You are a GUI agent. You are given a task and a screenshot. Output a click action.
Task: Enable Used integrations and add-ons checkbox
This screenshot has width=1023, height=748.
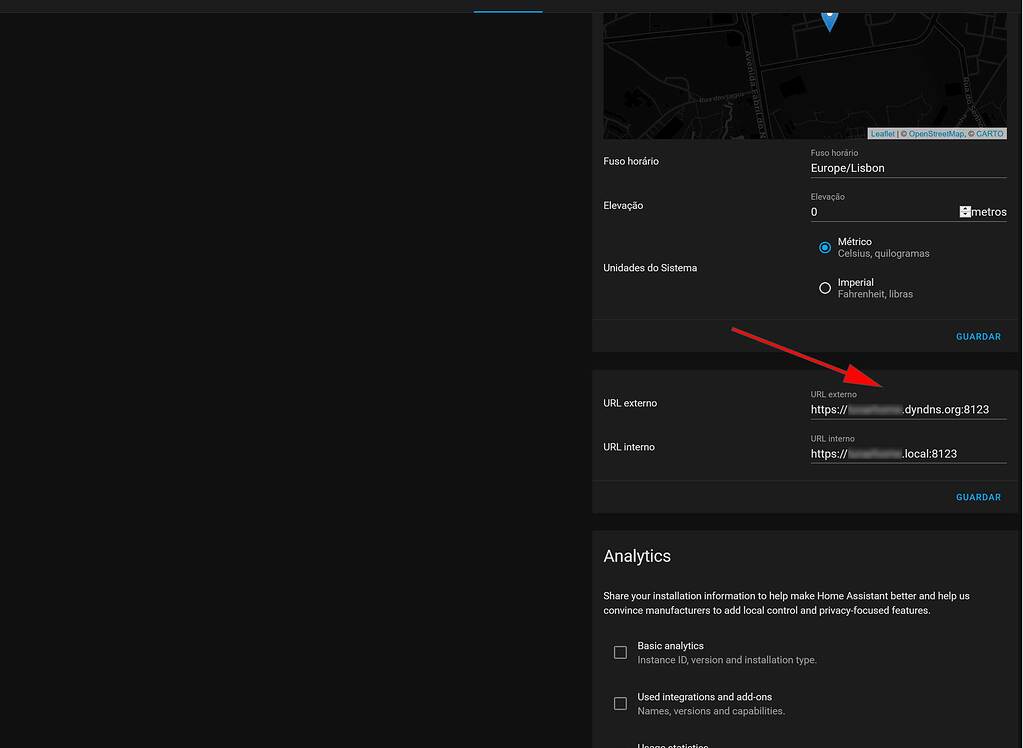[620, 703]
